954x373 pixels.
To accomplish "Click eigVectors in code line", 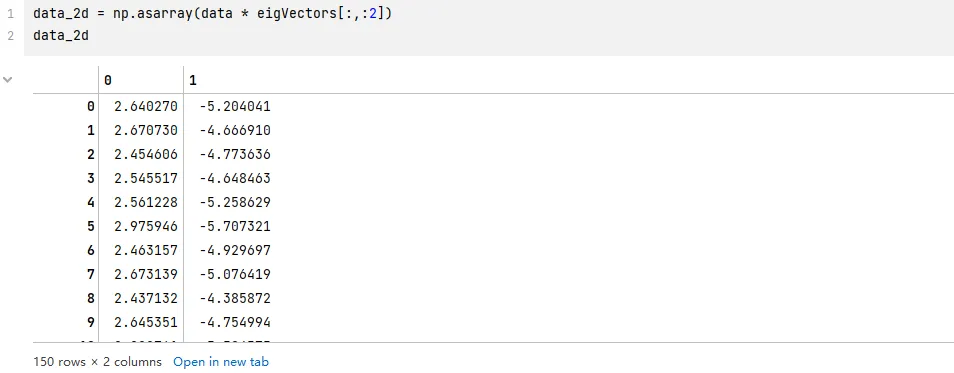I will pos(297,13).
